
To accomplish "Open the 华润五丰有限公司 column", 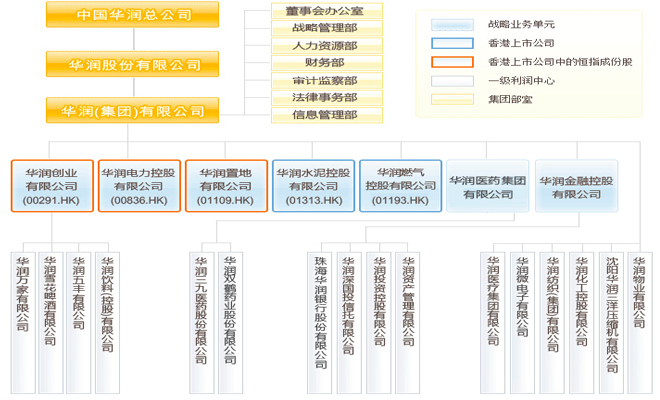I will tap(79, 323).
